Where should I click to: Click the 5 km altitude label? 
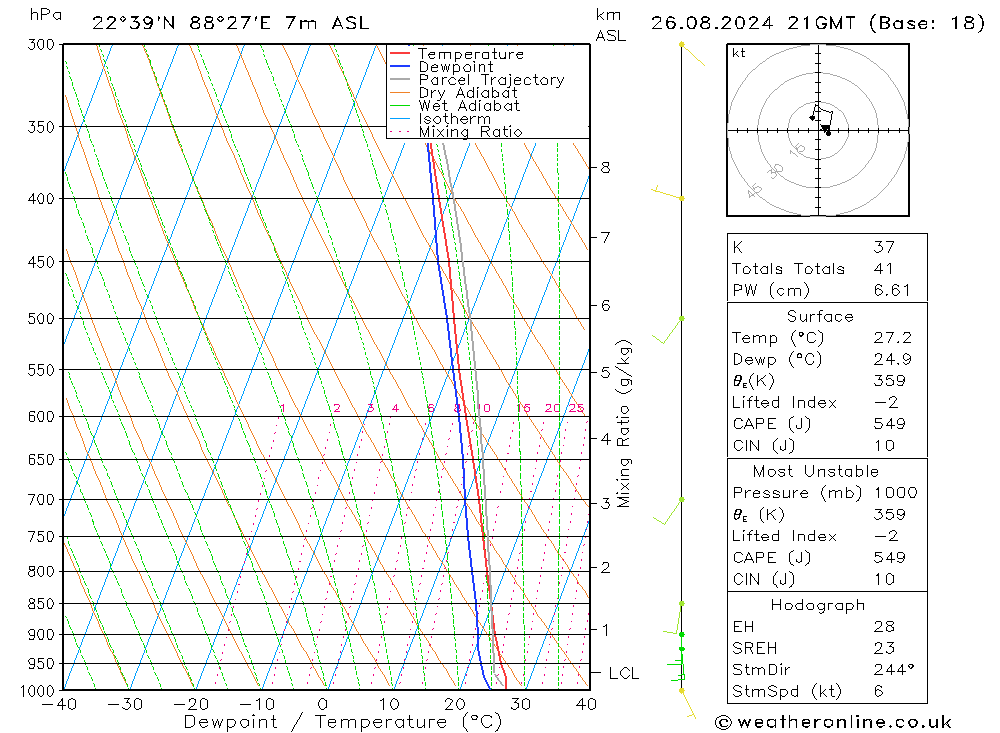605,371
